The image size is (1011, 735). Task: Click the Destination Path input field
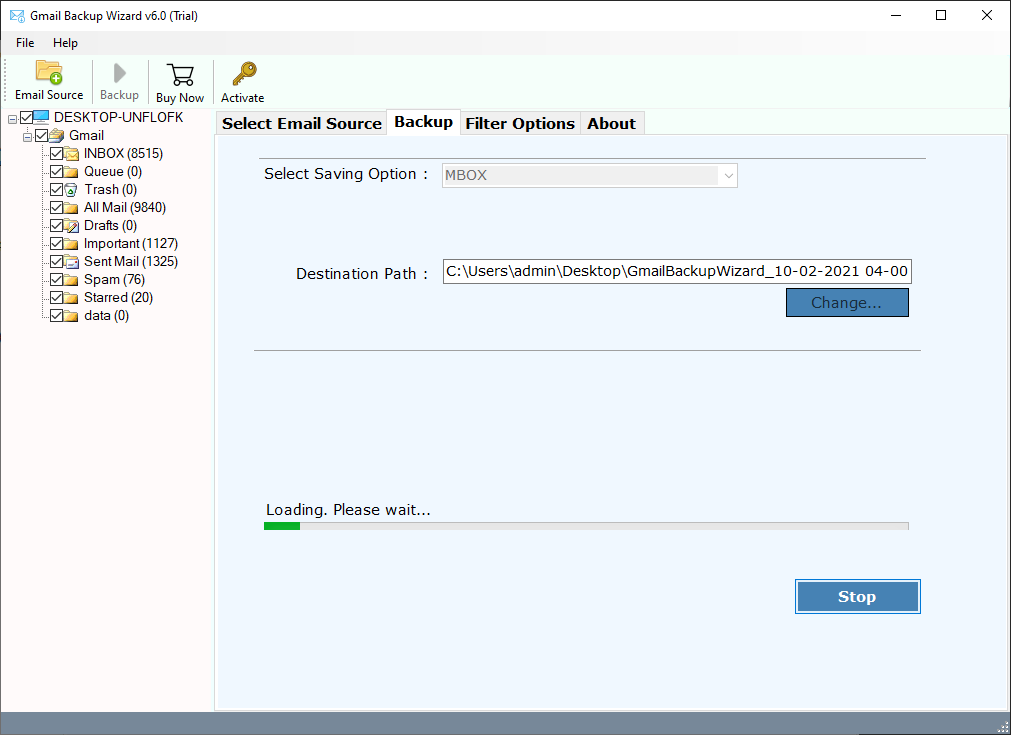(x=677, y=271)
